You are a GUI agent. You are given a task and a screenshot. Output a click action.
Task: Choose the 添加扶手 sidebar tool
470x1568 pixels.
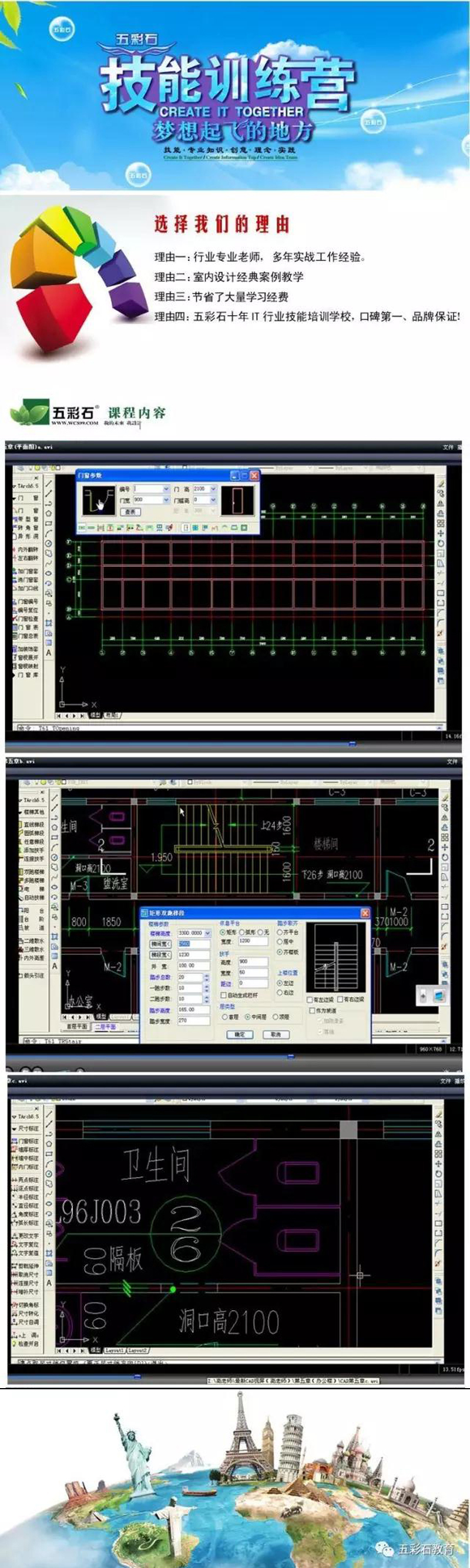[33, 849]
